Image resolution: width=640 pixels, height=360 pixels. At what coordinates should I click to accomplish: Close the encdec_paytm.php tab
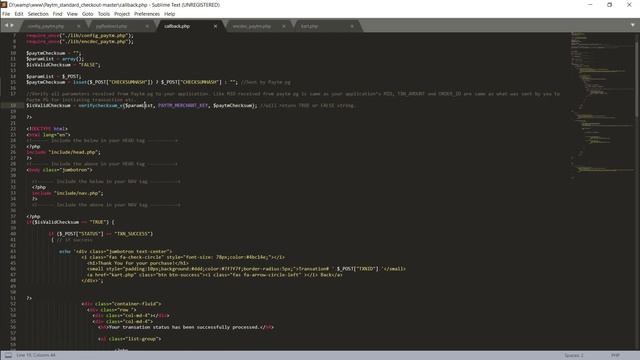tap(284, 26)
